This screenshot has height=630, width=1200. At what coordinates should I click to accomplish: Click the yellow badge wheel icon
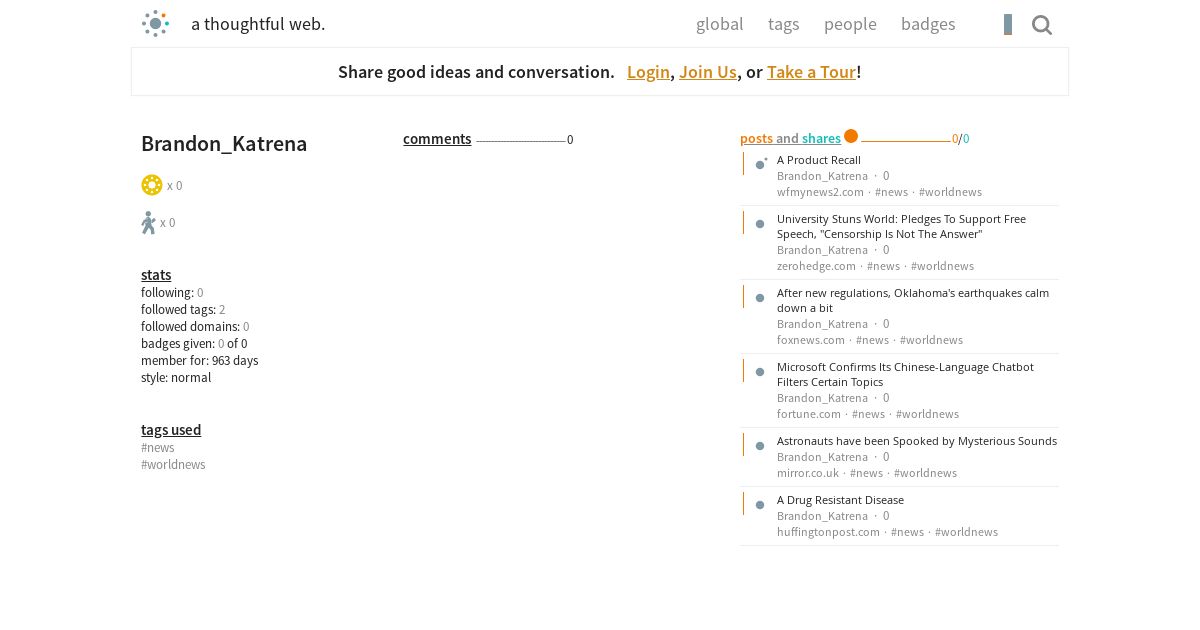[x=152, y=185]
